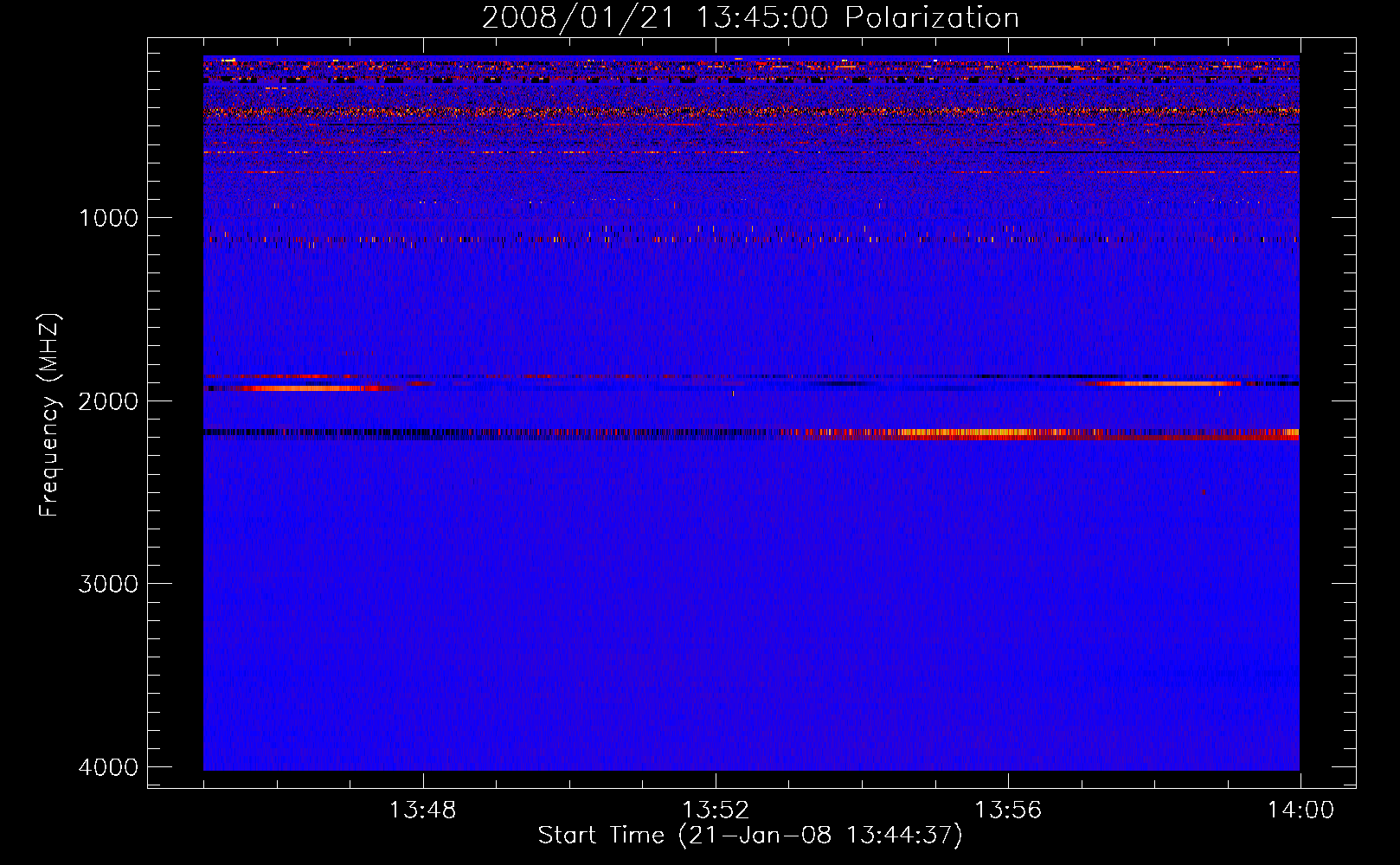
Task: Click the '14:00' time axis label
Action: (1300, 811)
